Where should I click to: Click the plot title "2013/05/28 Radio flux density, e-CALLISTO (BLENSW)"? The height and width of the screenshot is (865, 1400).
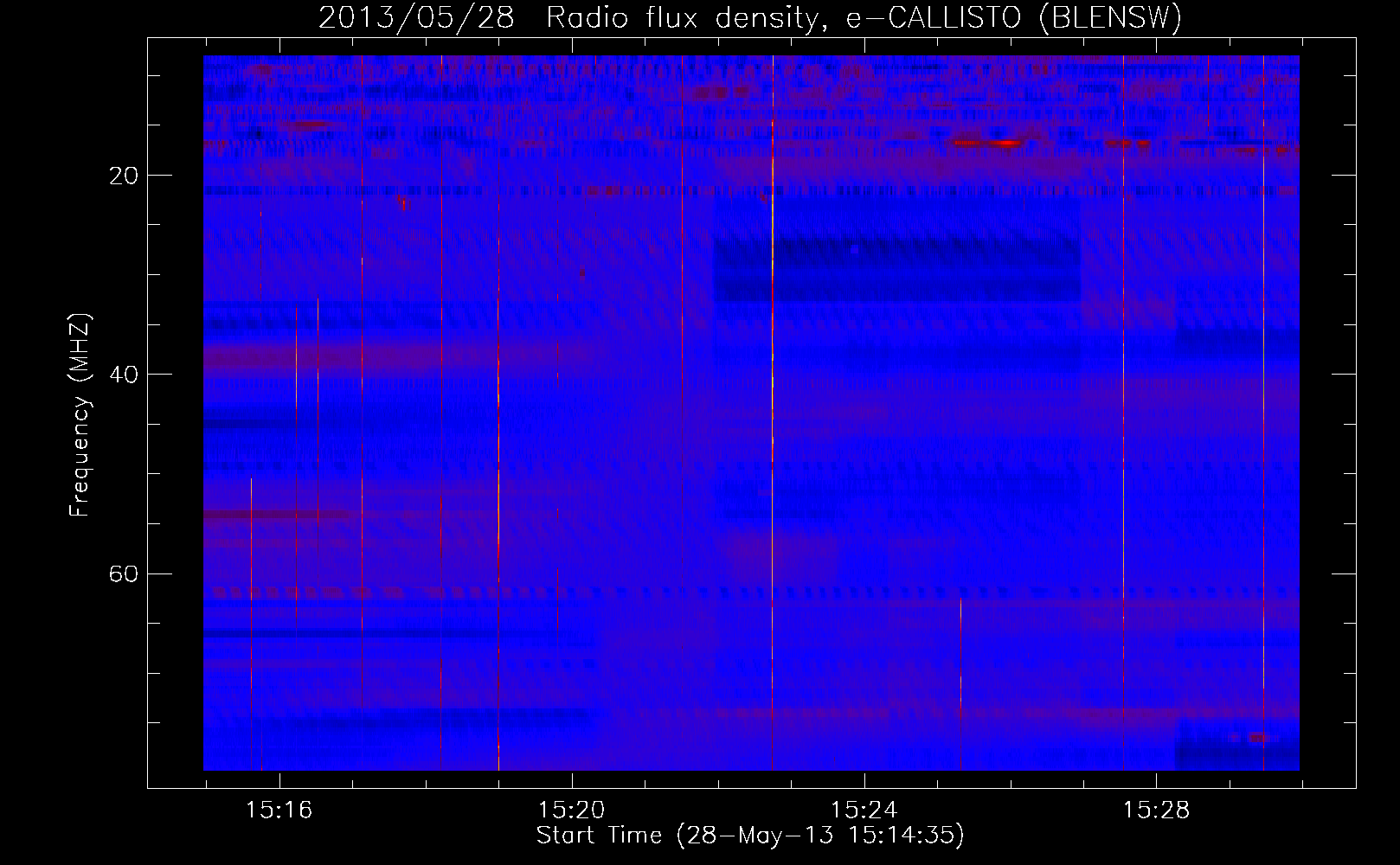point(750,18)
